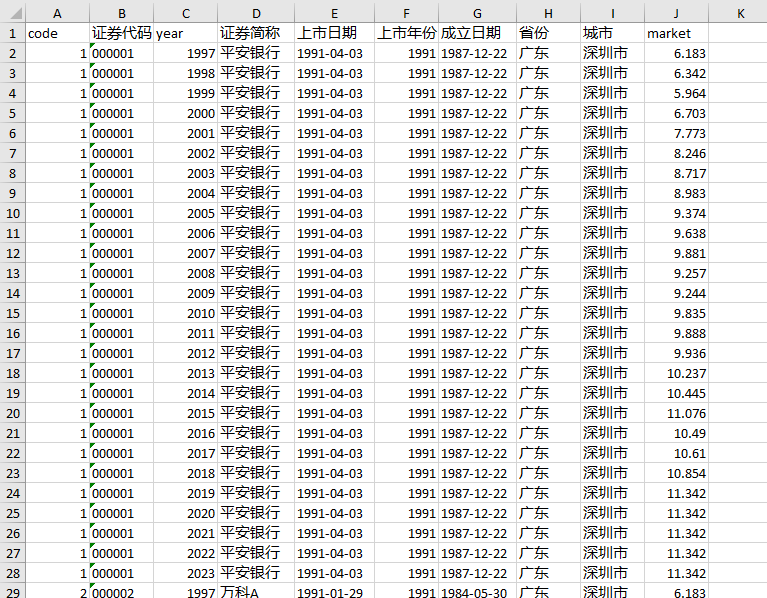
Task: Select market value 10.854
Action: (677, 473)
